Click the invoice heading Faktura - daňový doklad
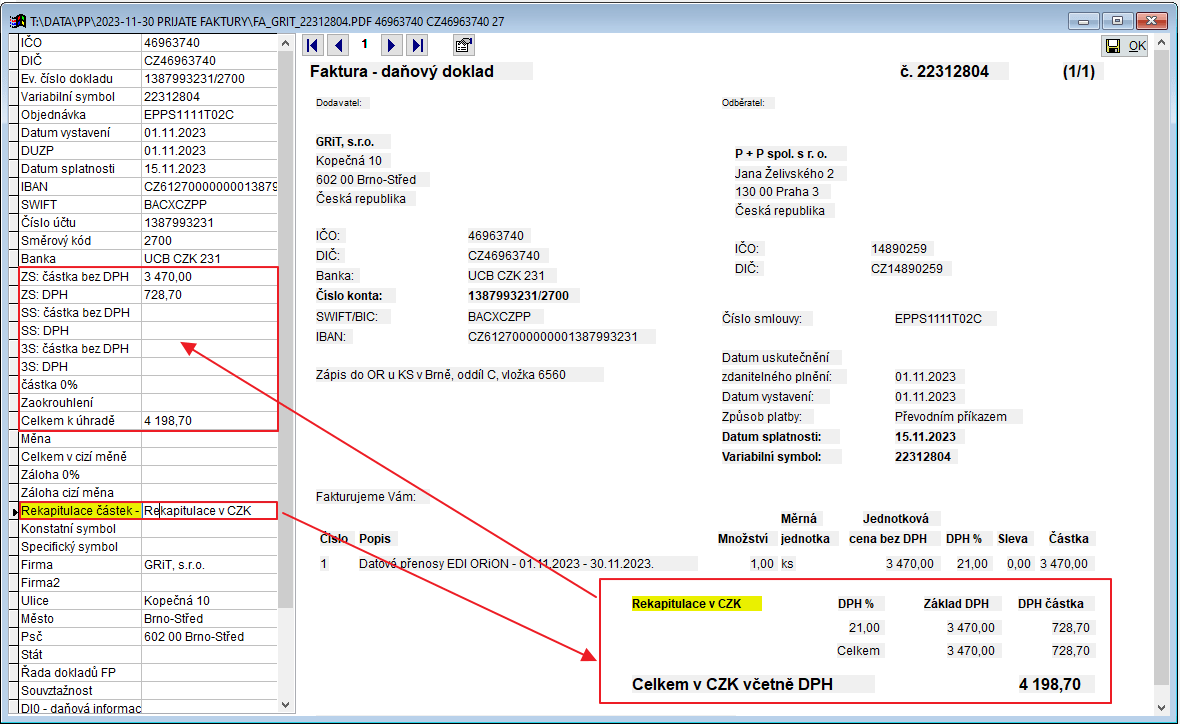 (402, 71)
